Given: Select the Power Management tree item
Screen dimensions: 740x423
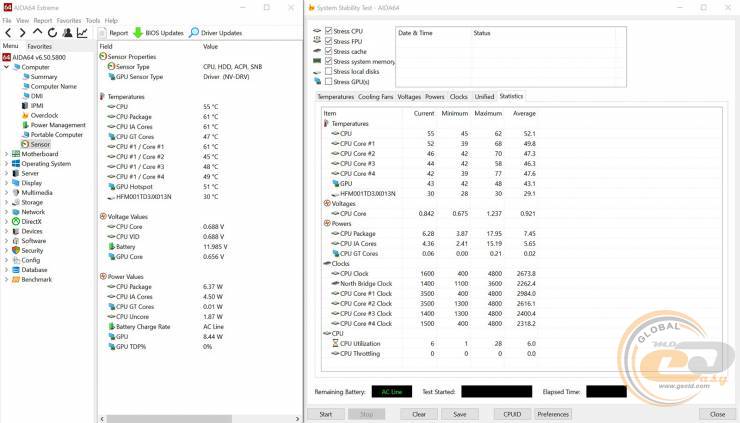Looking at the screenshot, I should [58, 125].
